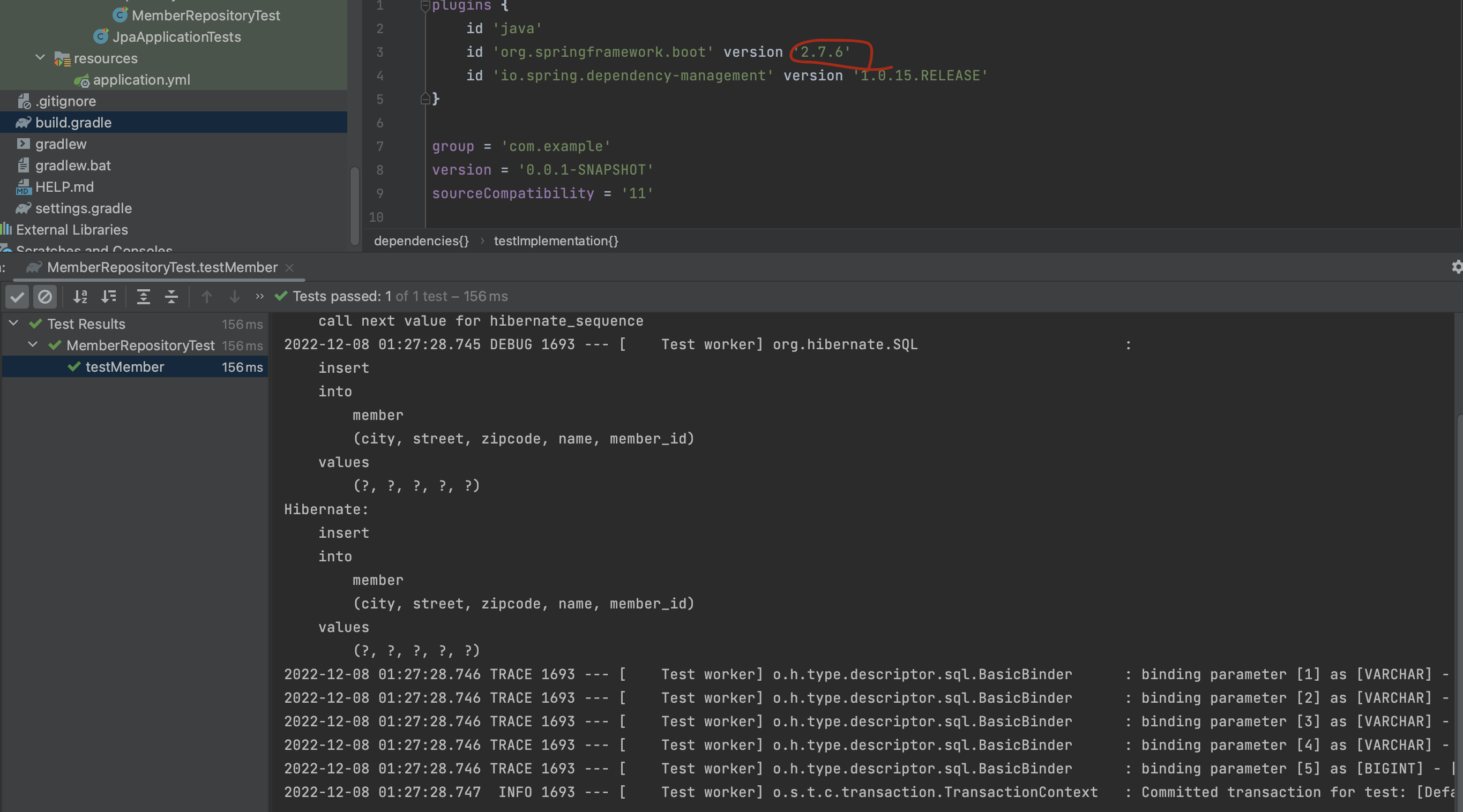Collapse all test result nodes
The image size is (1463, 812).
click(171, 296)
